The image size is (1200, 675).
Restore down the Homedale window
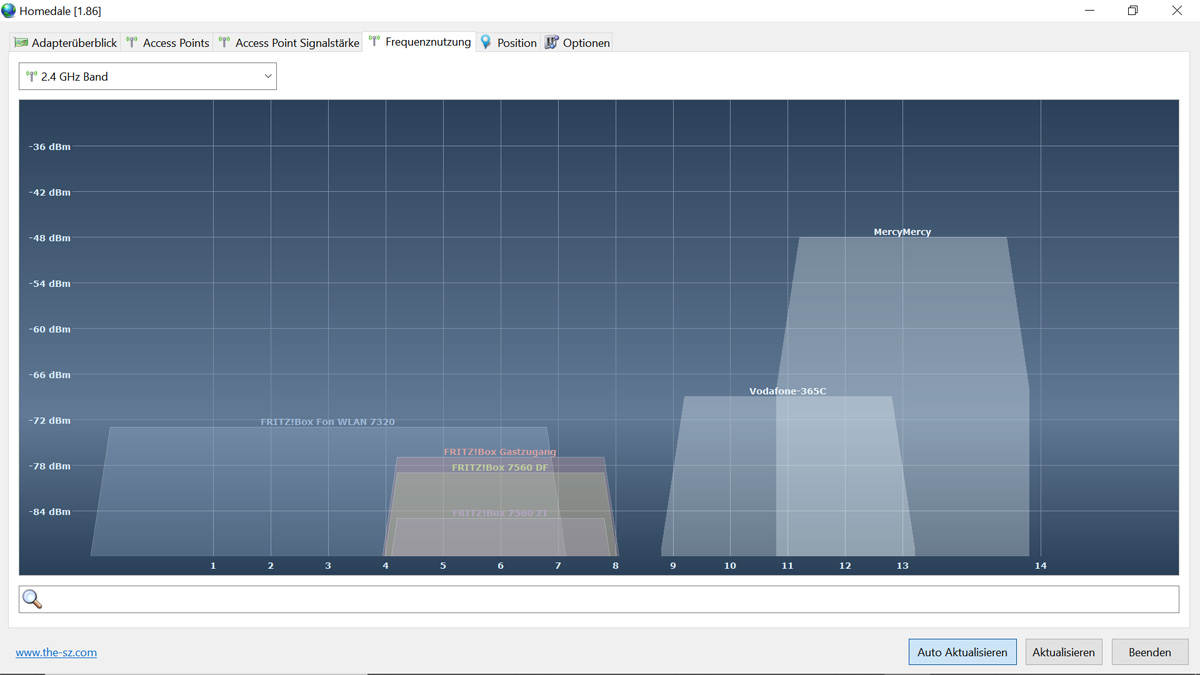(x=1133, y=11)
